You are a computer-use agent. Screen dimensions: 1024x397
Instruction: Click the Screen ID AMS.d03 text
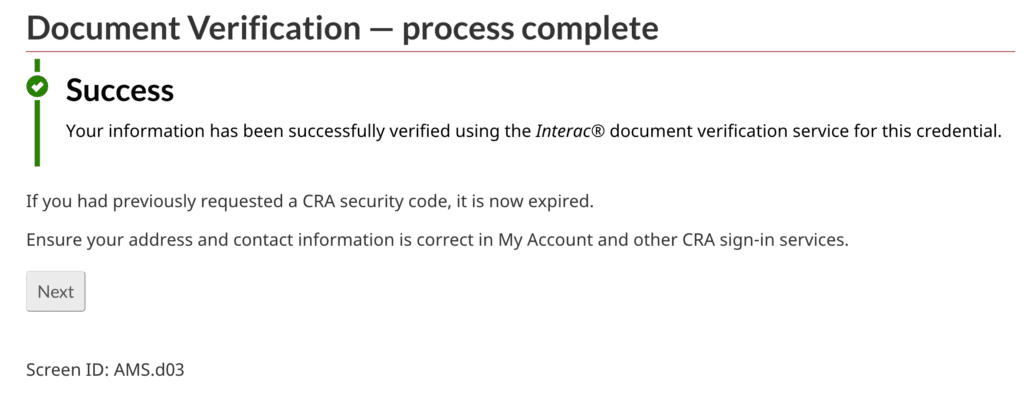coord(105,370)
